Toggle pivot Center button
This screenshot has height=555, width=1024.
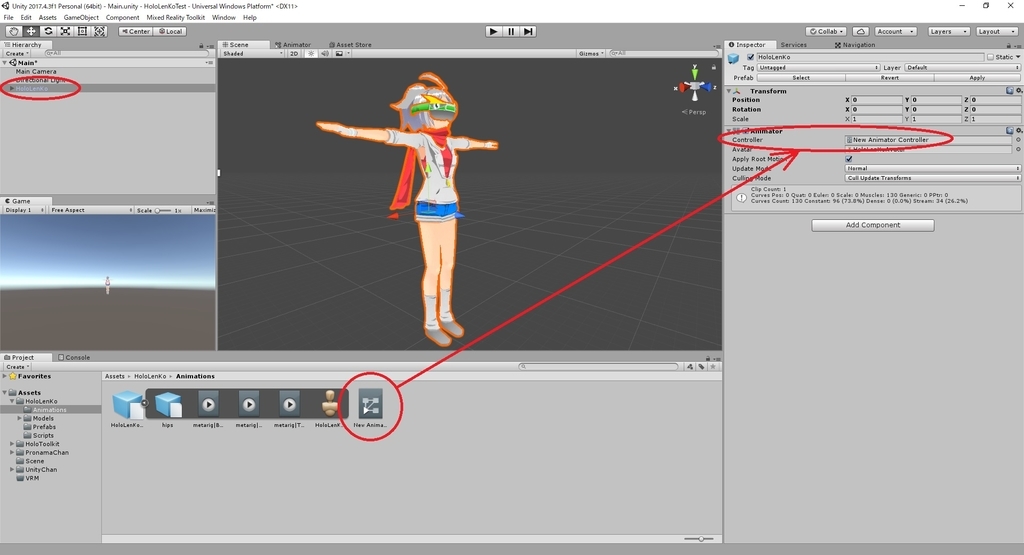click(136, 31)
